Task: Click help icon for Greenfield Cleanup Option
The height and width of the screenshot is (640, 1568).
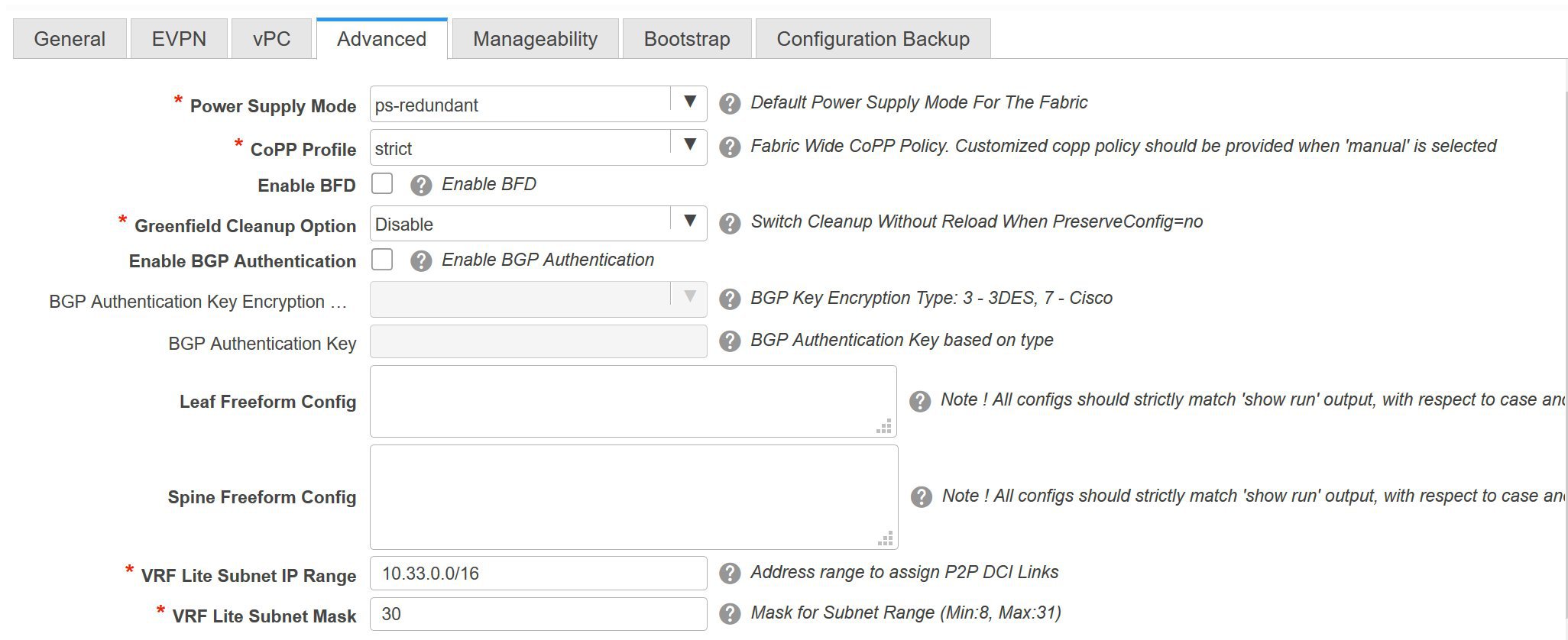Action: tap(730, 223)
